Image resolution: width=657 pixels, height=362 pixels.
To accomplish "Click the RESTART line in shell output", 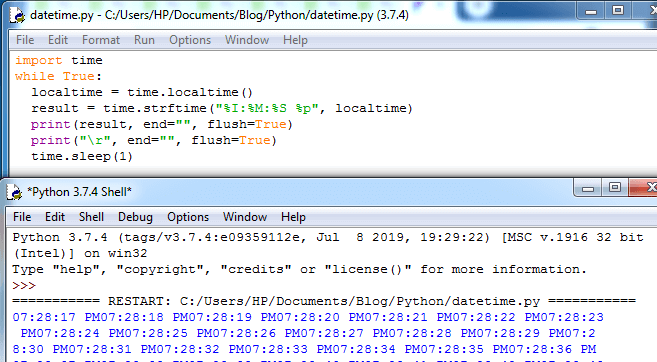I will [324, 301].
